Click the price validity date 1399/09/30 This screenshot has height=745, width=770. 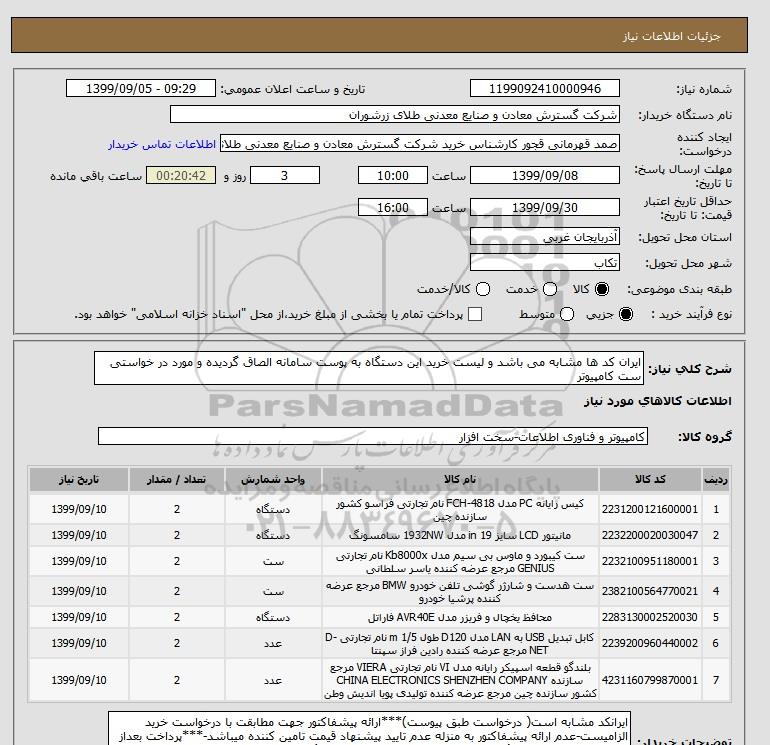pos(545,207)
